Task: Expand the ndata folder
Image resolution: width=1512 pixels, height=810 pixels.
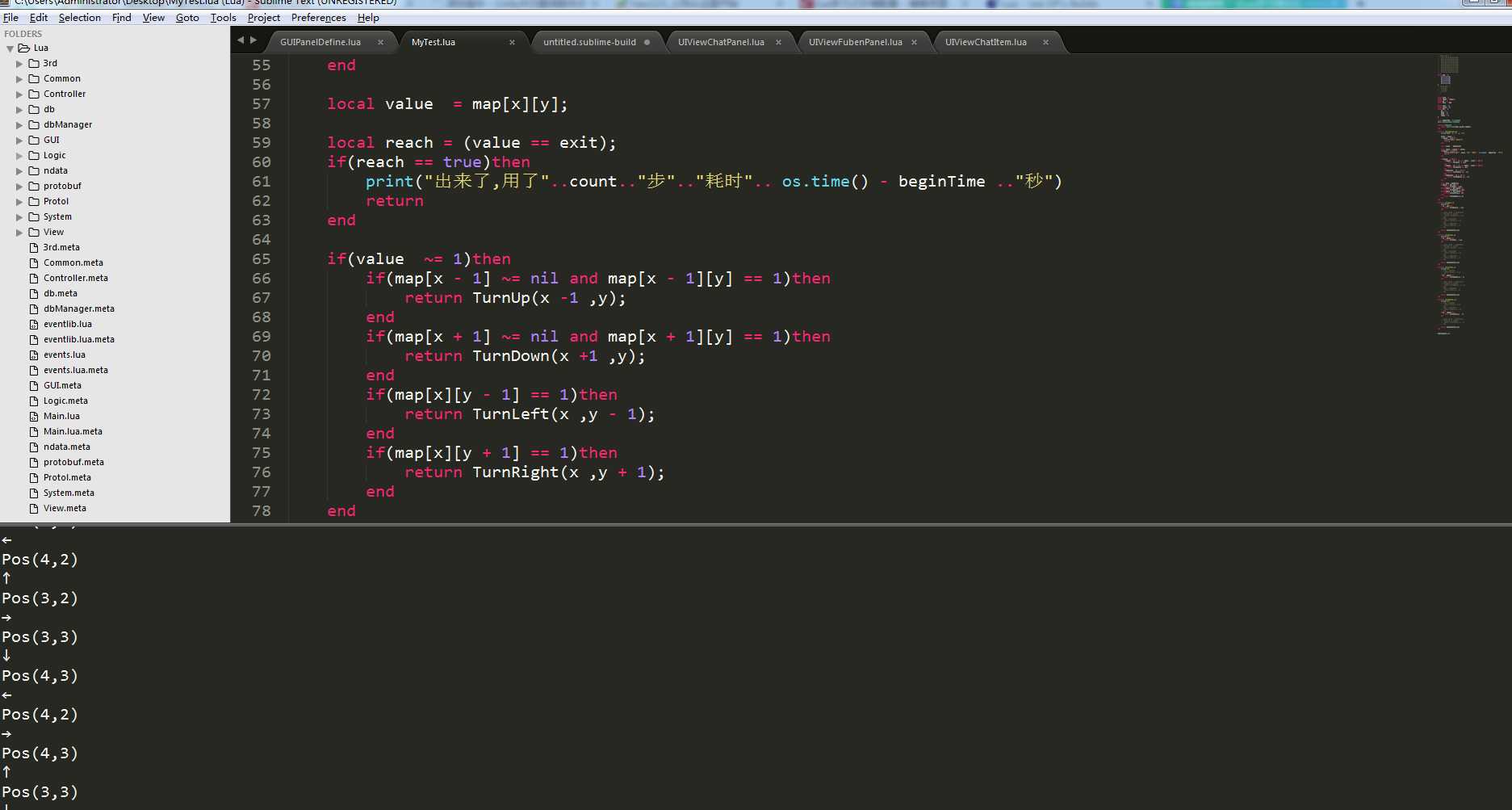Action: (x=19, y=171)
